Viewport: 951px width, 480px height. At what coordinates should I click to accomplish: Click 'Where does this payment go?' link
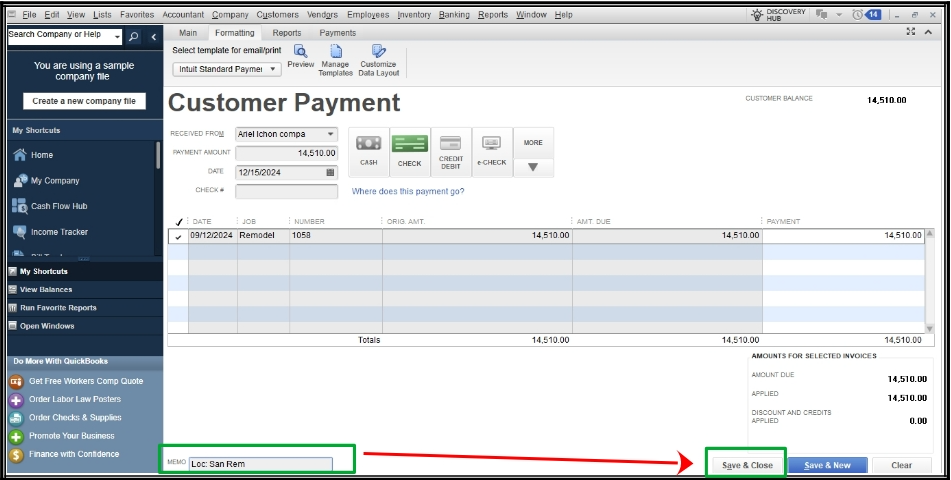pos(408,191)
